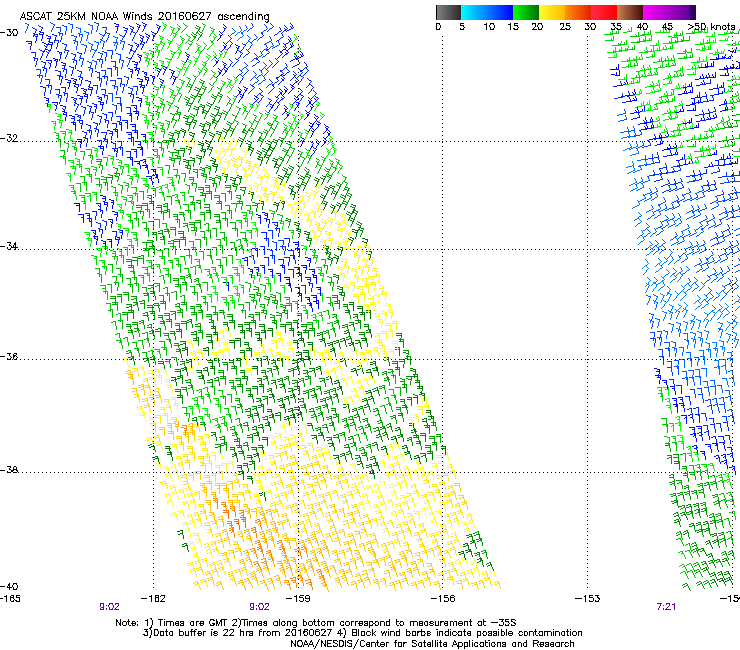Click the >50 knots legend label
Viewport: 740px width, 650px height.
(x=711, y=27)
